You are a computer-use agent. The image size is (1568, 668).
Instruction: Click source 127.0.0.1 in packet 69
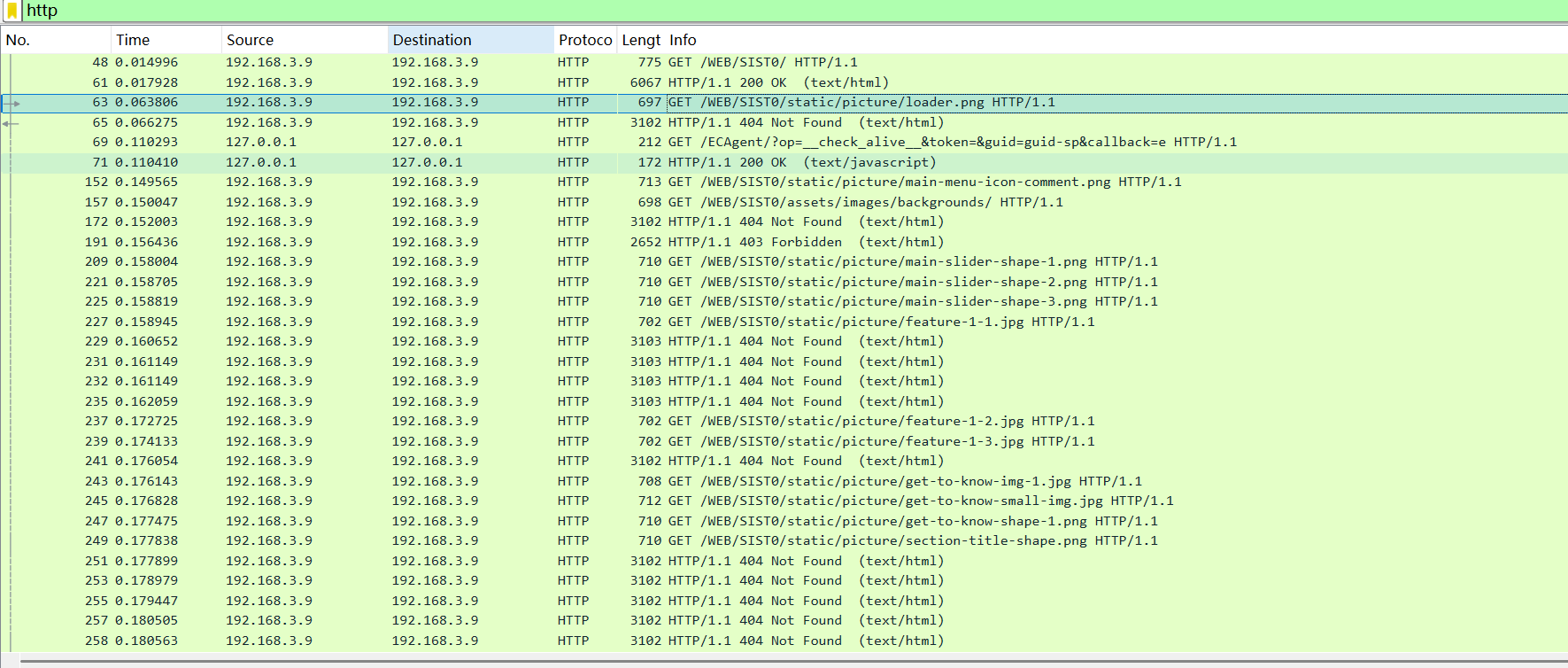261,142
